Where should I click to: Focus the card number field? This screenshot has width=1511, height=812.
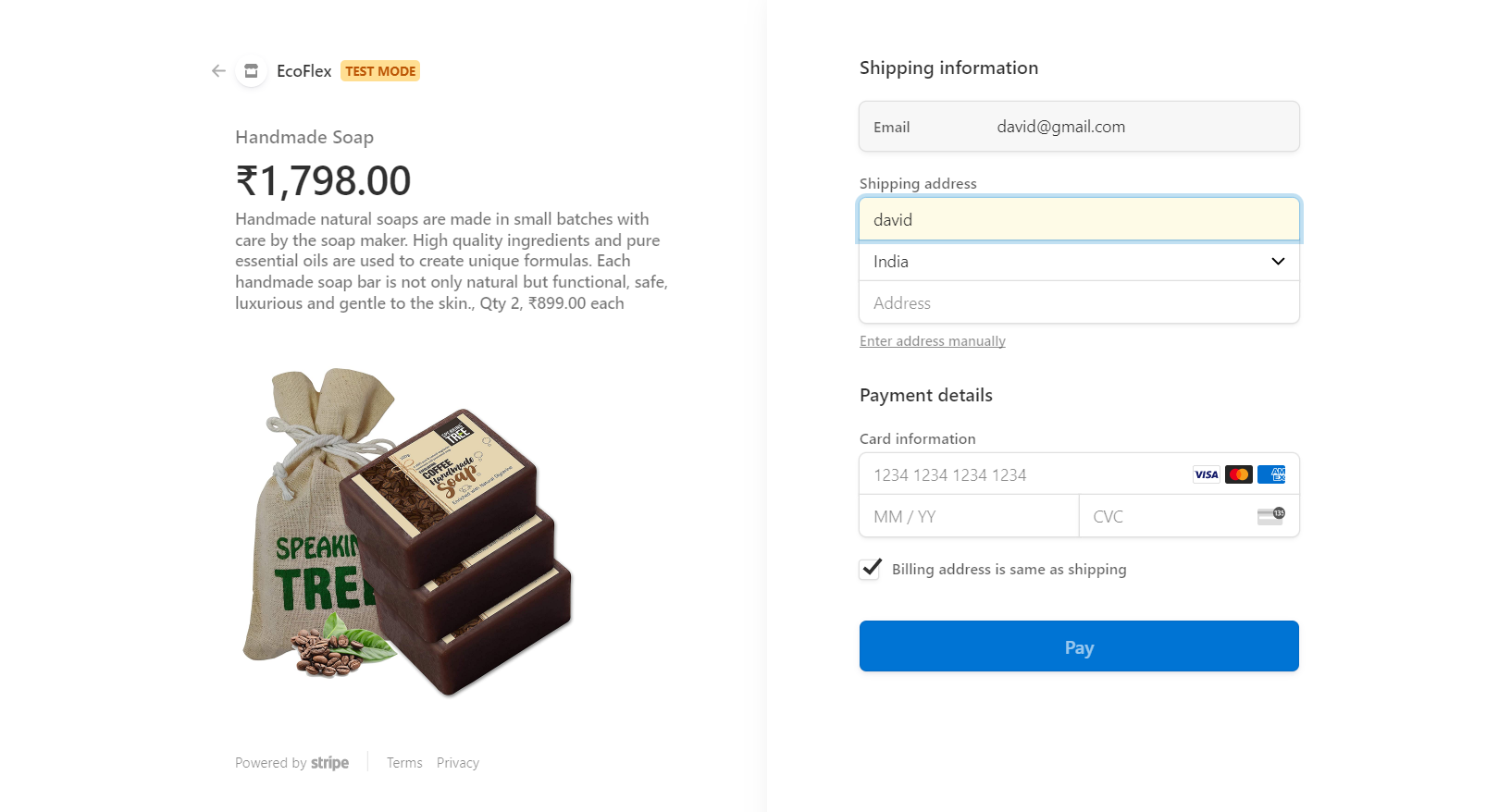pyautogui.click(x=1018, y=474)
